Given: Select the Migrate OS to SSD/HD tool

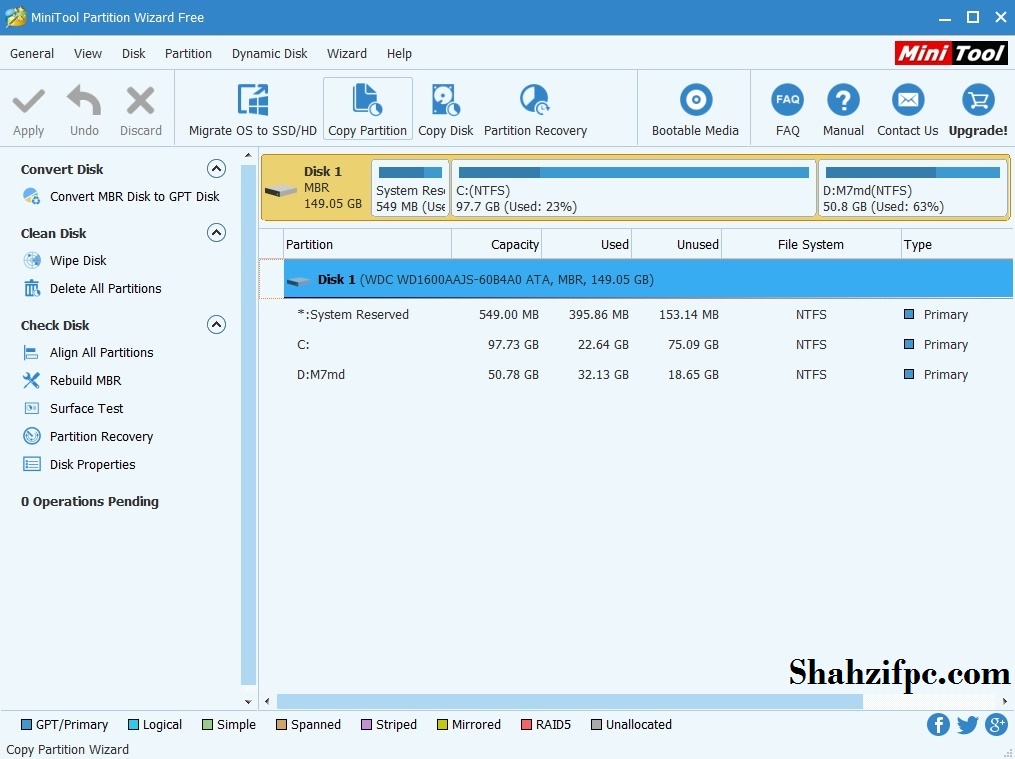Looking at the screenshot, I should (x=251, y=108).
